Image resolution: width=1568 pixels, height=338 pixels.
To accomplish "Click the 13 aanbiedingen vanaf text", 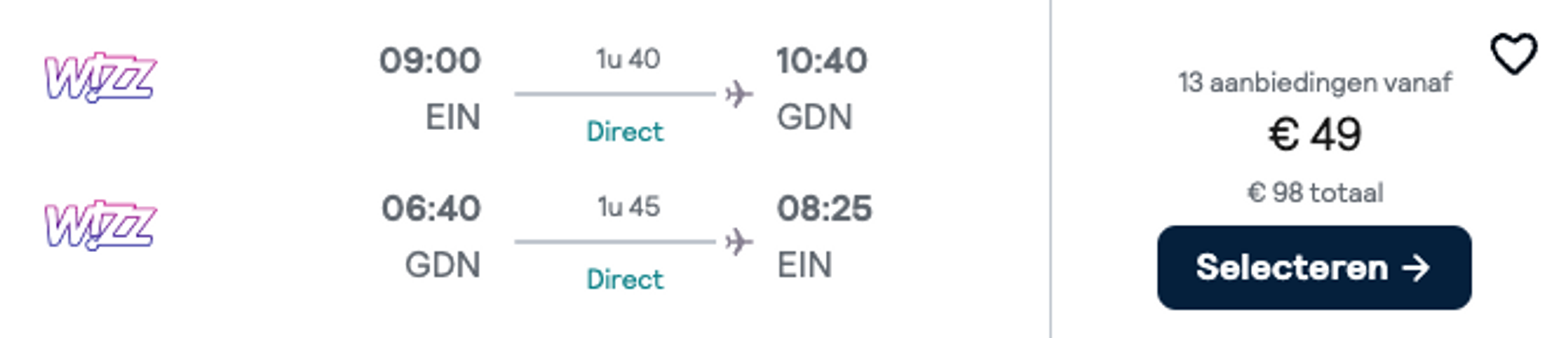I will [x=1315, y=82].
